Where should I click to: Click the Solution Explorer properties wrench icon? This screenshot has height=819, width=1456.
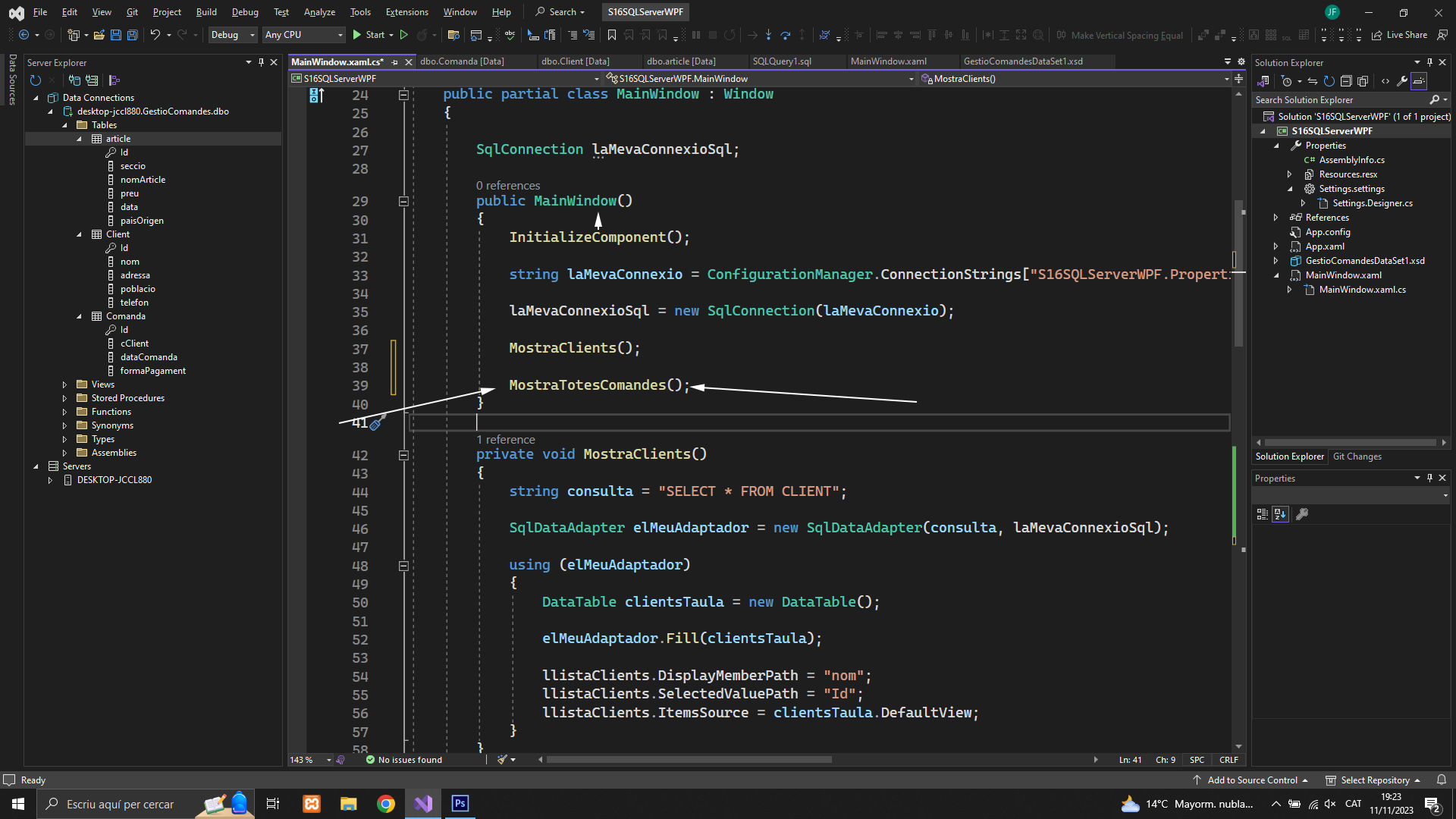[1402, 81]
